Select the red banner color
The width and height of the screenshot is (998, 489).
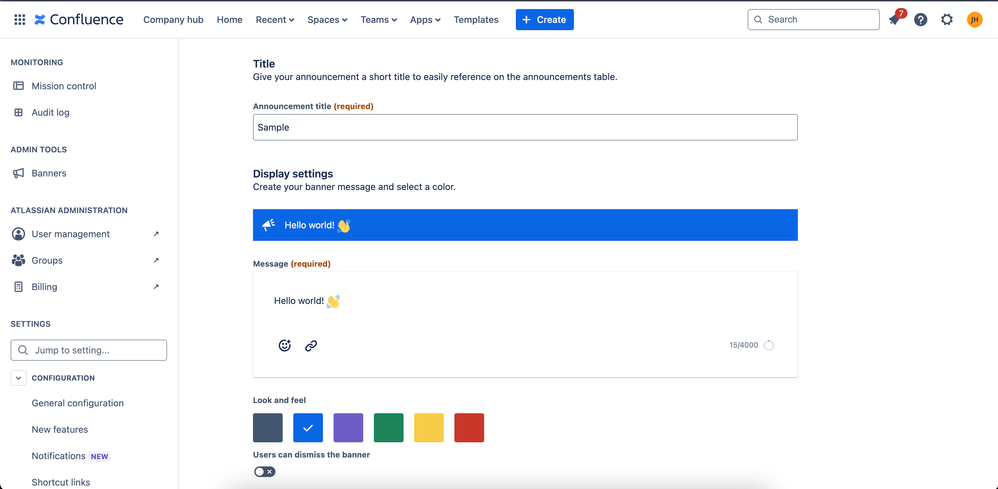(x=469, y=428)
